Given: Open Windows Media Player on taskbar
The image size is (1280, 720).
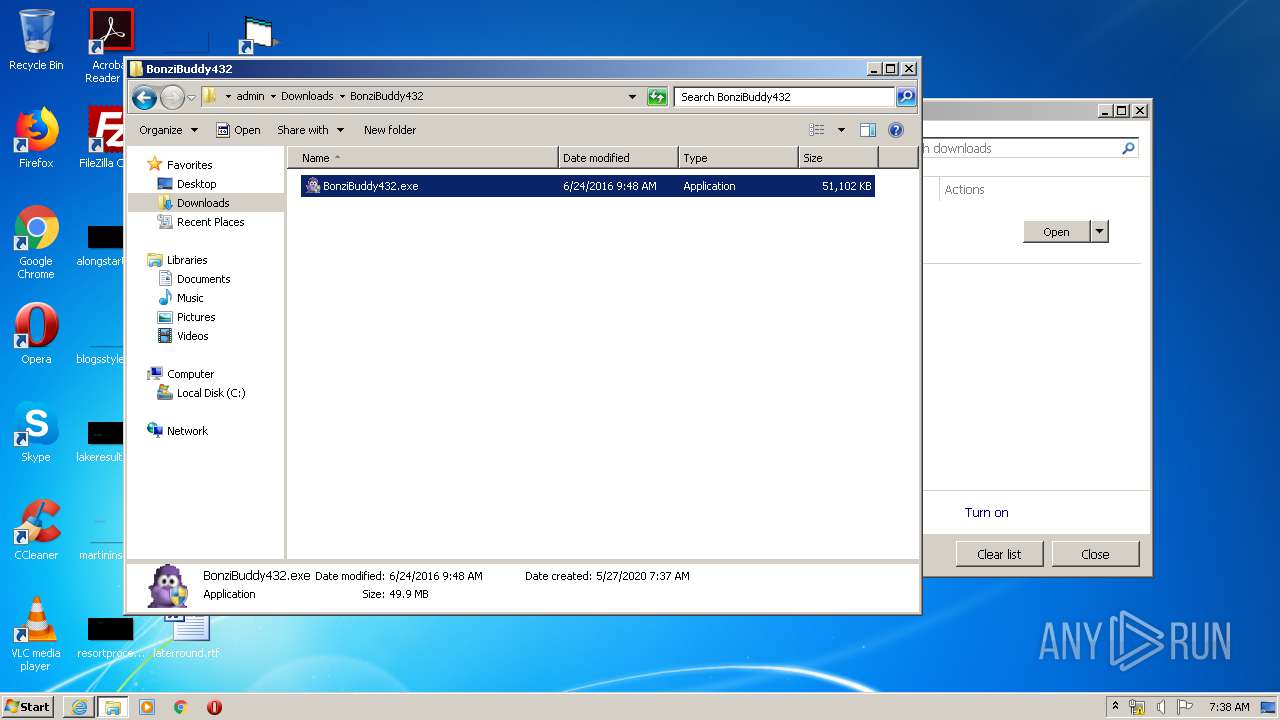Looking at the screenshot, I should click(x=147, y=707).
